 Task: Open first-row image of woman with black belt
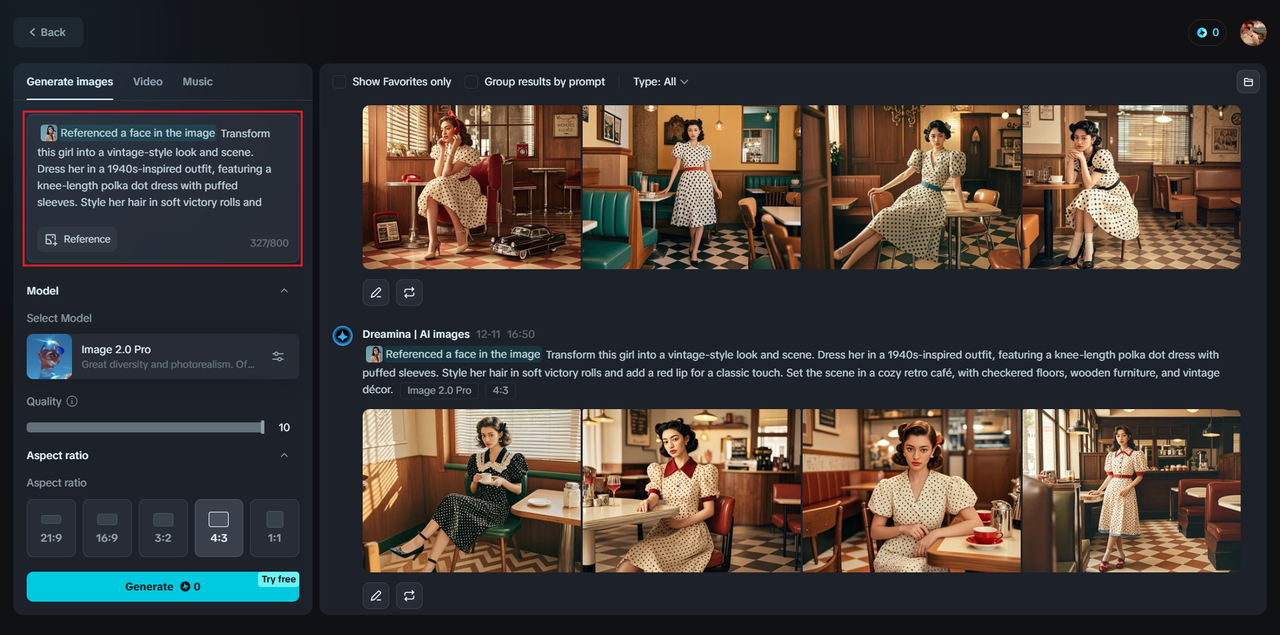(1131, 187)
